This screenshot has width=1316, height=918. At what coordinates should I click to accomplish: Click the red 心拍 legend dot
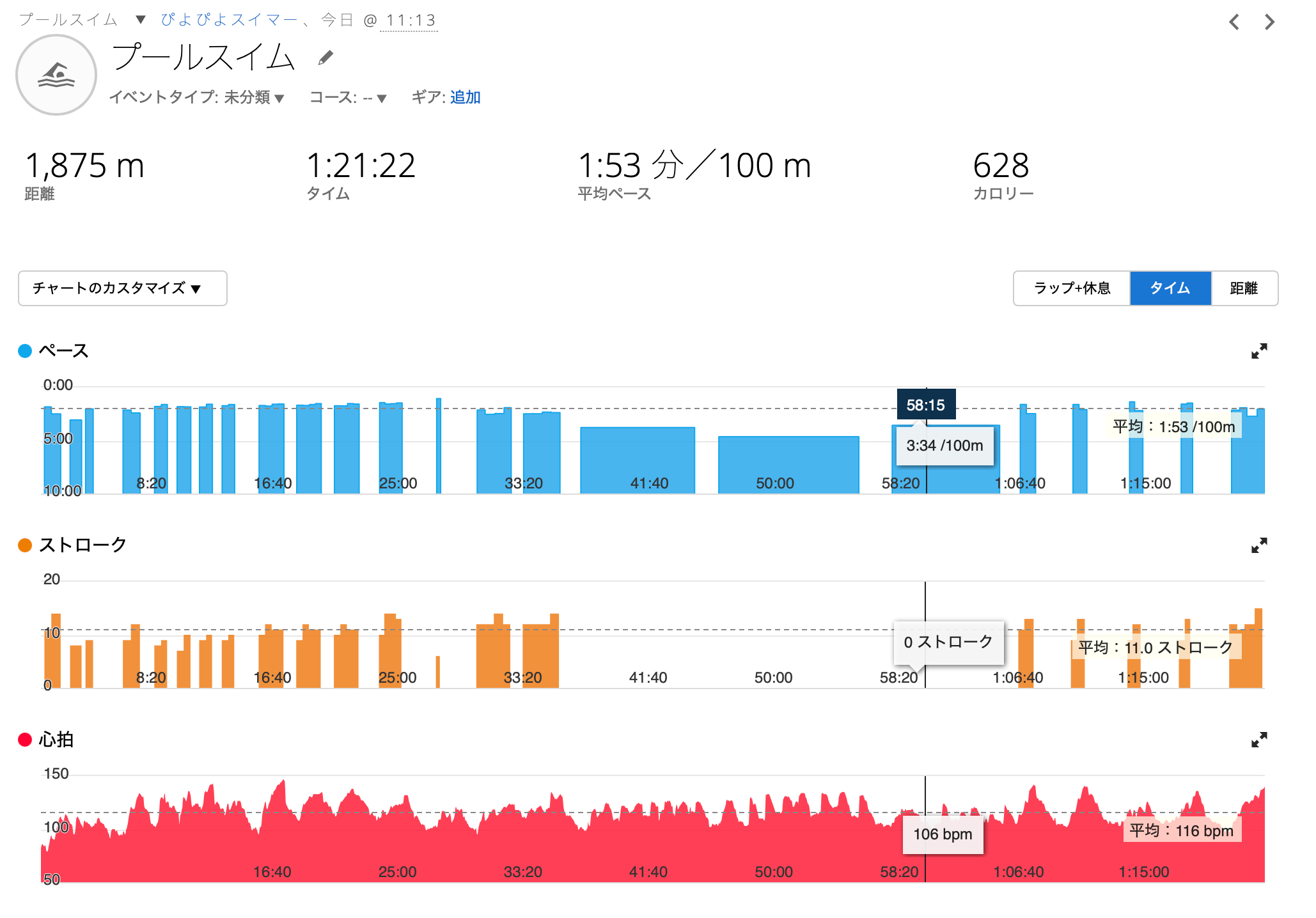[25, 740]
